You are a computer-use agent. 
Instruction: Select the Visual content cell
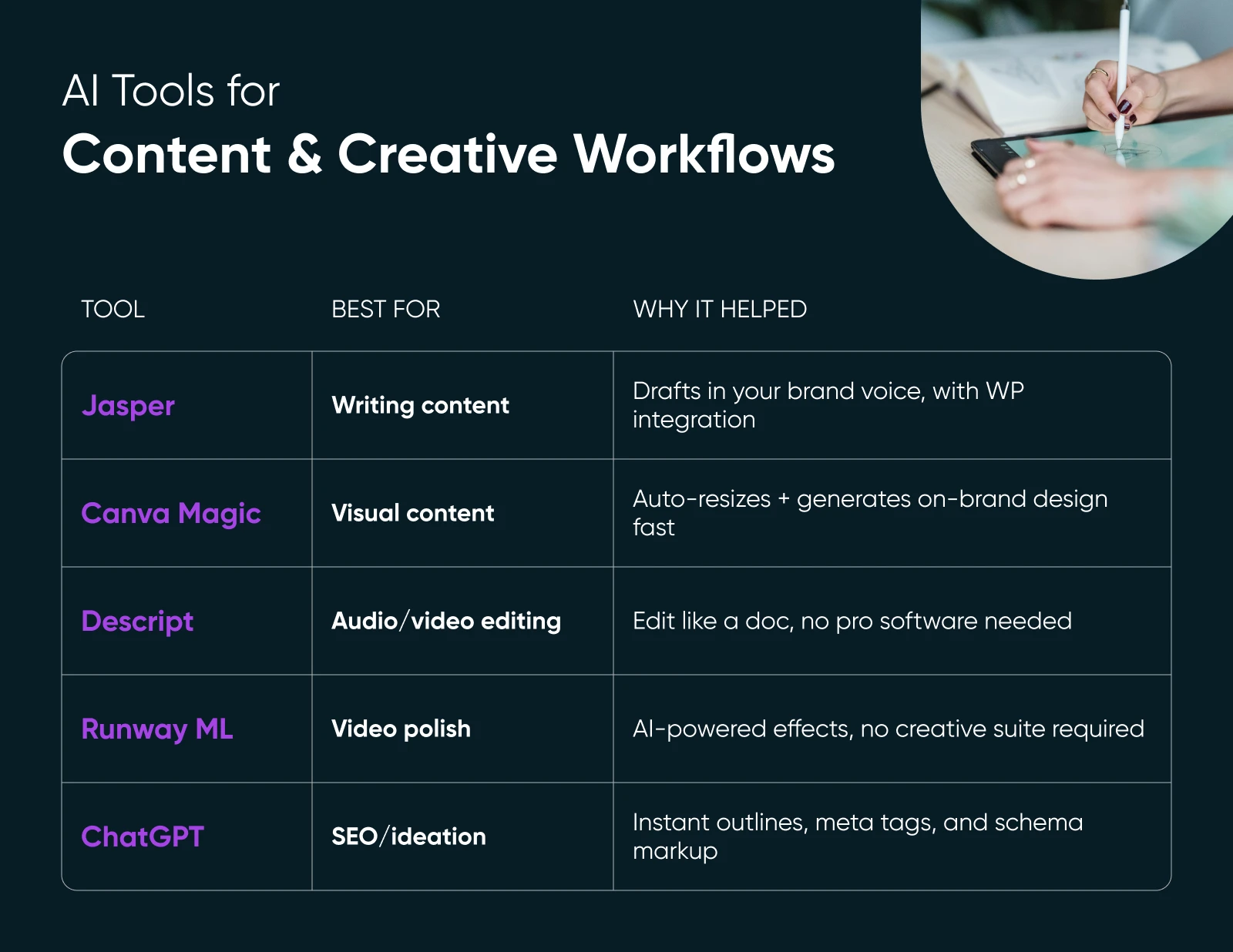click(x=412, y=513)
